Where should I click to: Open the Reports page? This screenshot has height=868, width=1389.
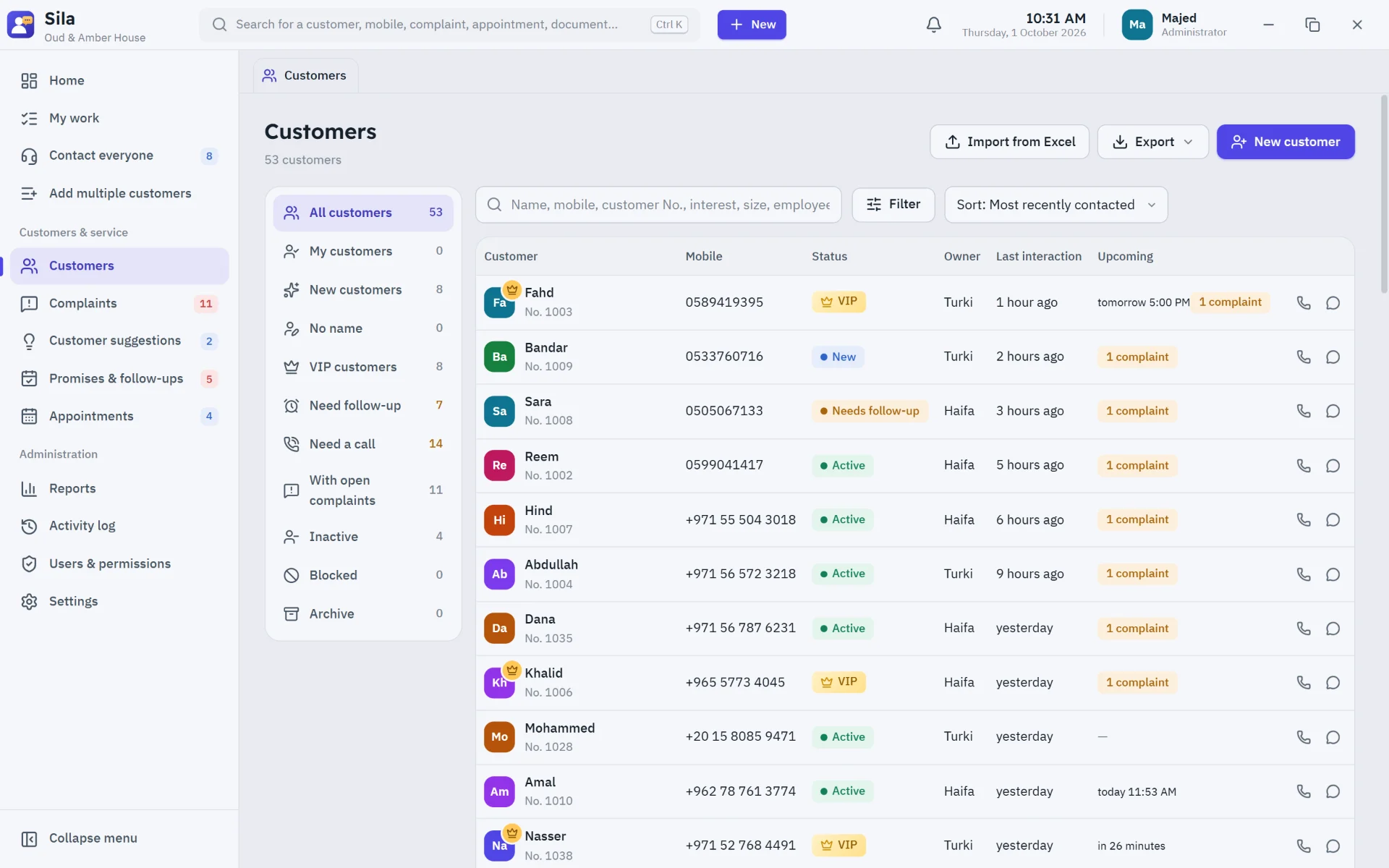tap(119, 489)
